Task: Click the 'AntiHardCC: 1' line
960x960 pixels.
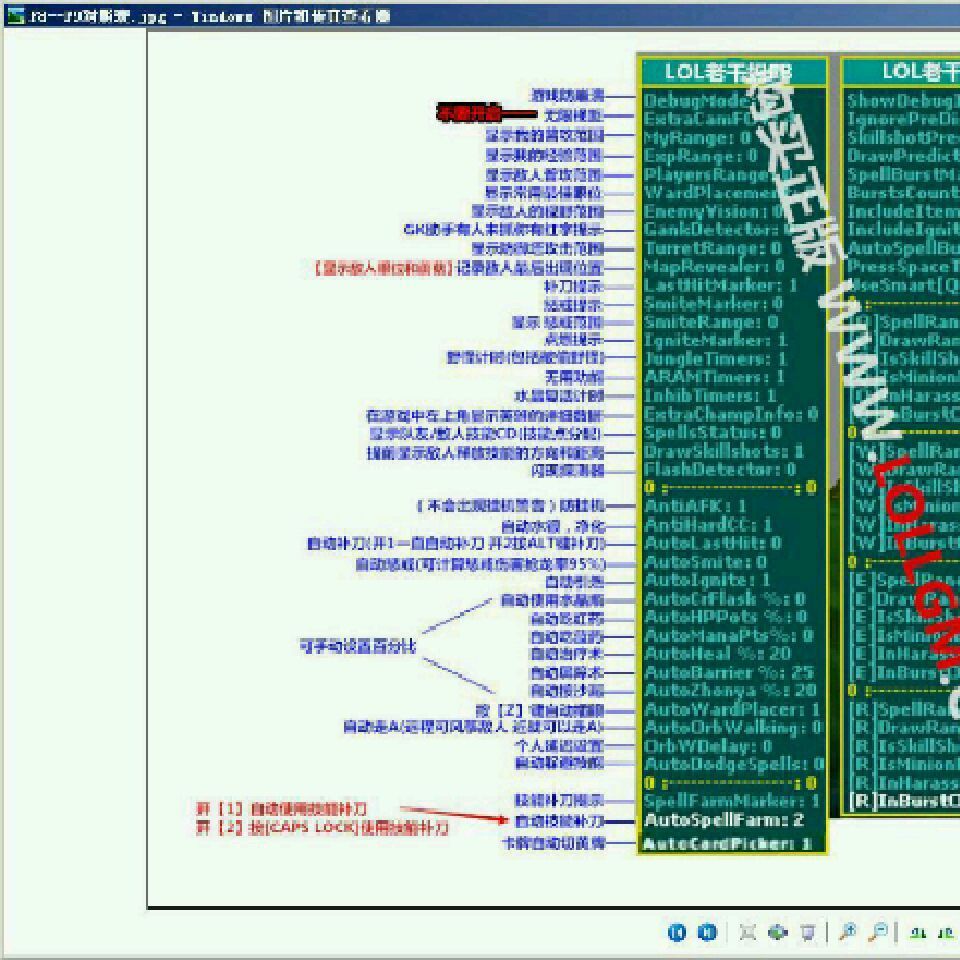Action: coord(708,525)
